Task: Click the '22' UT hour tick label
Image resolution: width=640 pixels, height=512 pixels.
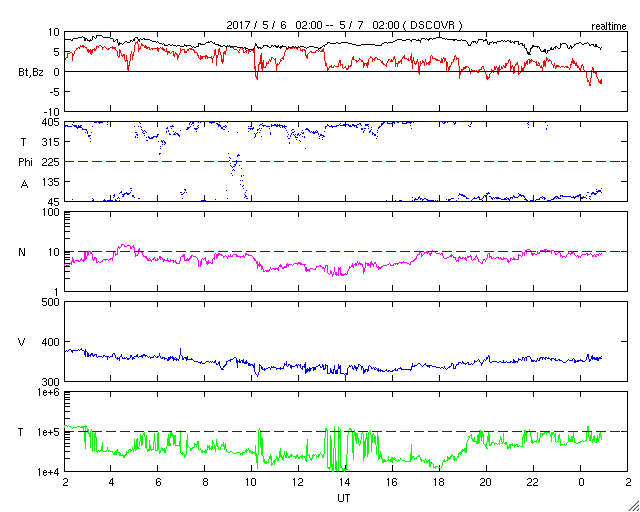Action: [533, 483]
